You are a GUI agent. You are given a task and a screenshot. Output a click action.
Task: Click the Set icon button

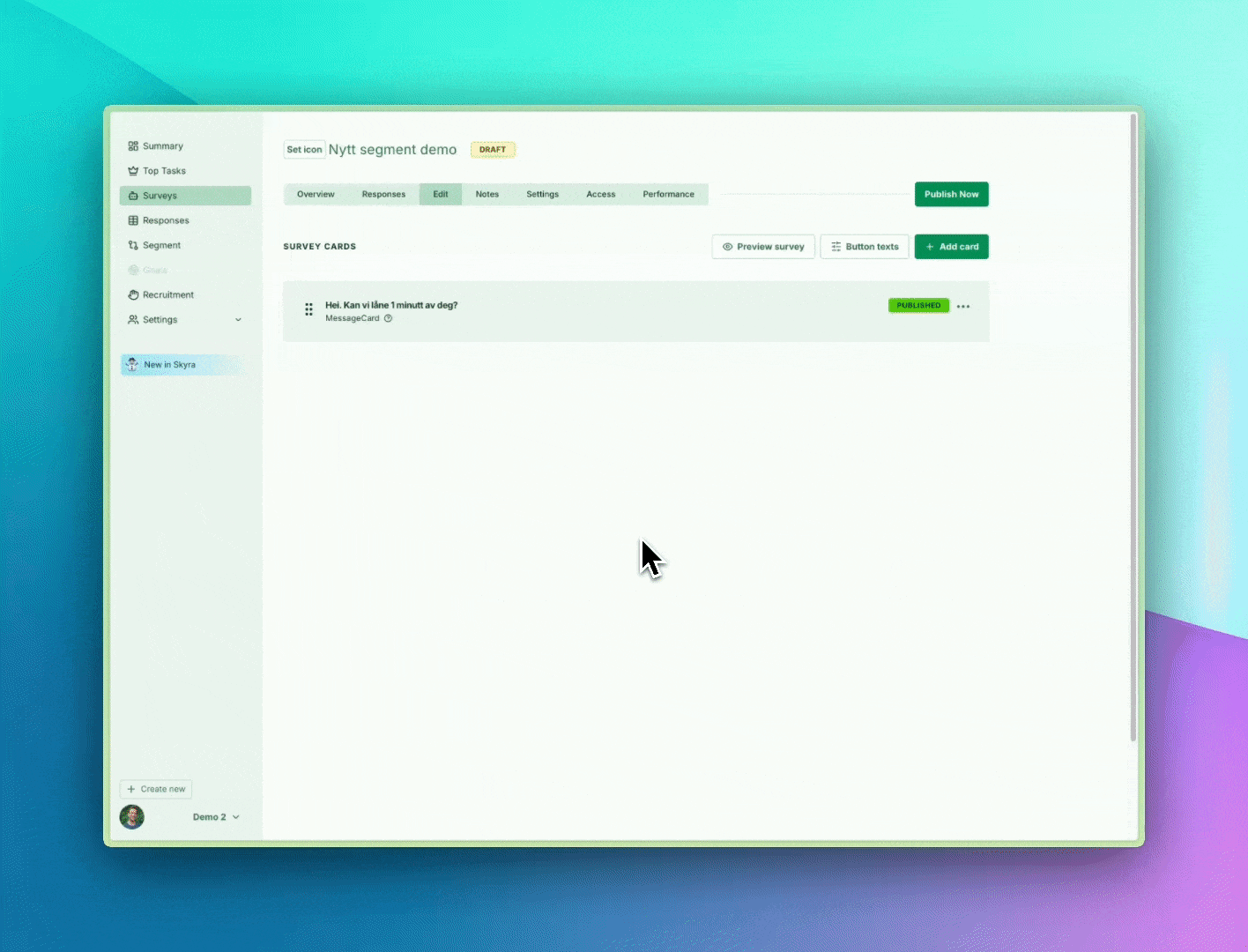click(305, 150)
